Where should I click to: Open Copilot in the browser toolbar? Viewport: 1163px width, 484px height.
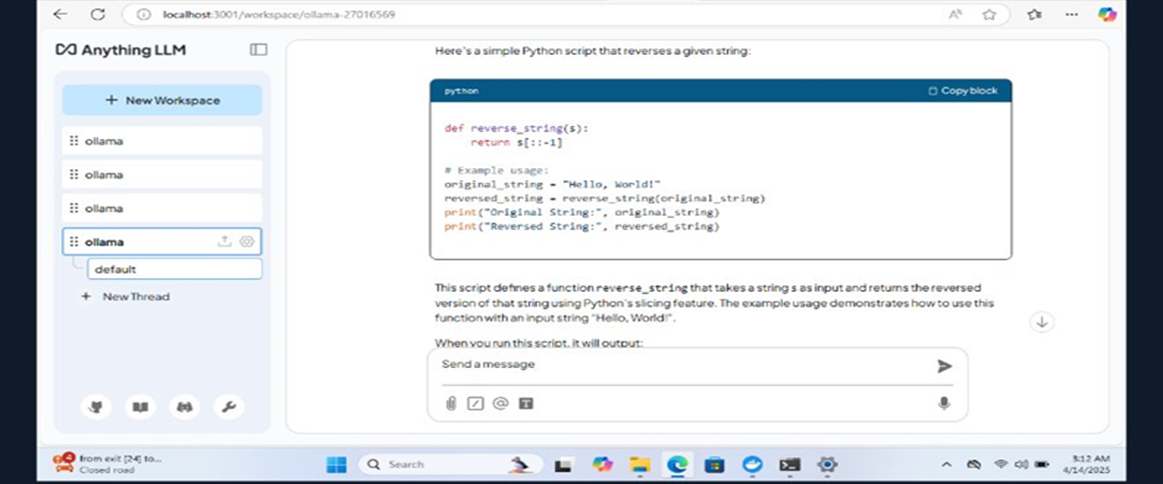pos(1107,14)
